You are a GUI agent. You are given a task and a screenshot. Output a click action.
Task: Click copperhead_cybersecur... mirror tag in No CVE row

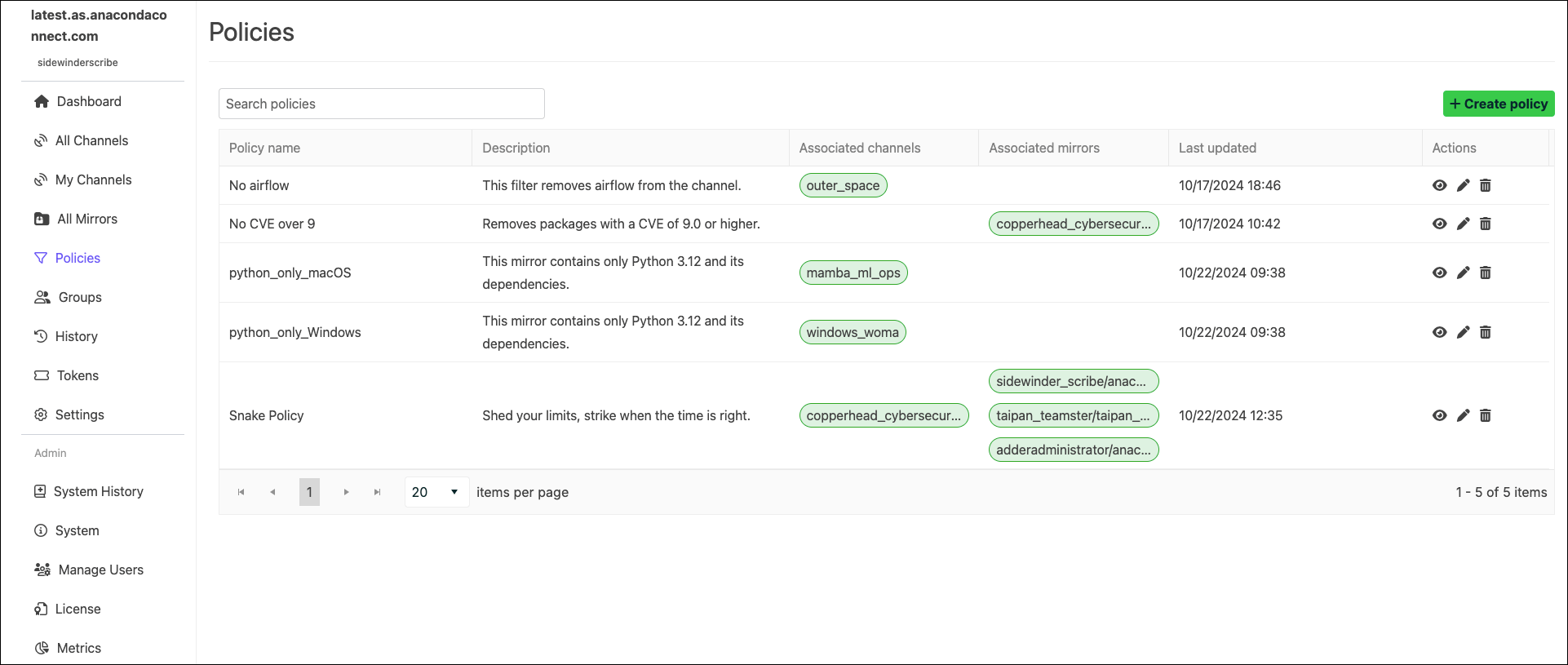click(x=1074, y=224)
